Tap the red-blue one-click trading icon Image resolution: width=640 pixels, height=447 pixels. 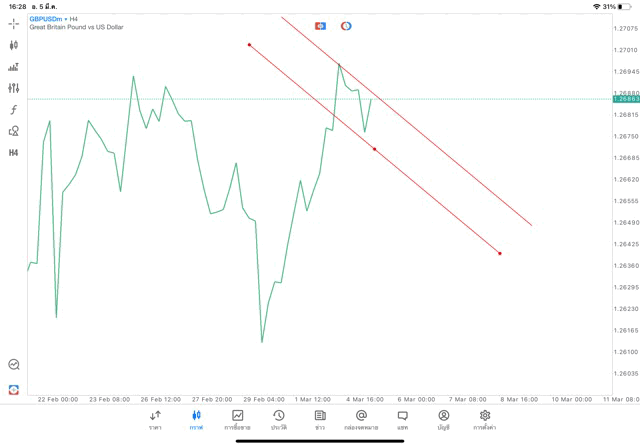[320, 26]
